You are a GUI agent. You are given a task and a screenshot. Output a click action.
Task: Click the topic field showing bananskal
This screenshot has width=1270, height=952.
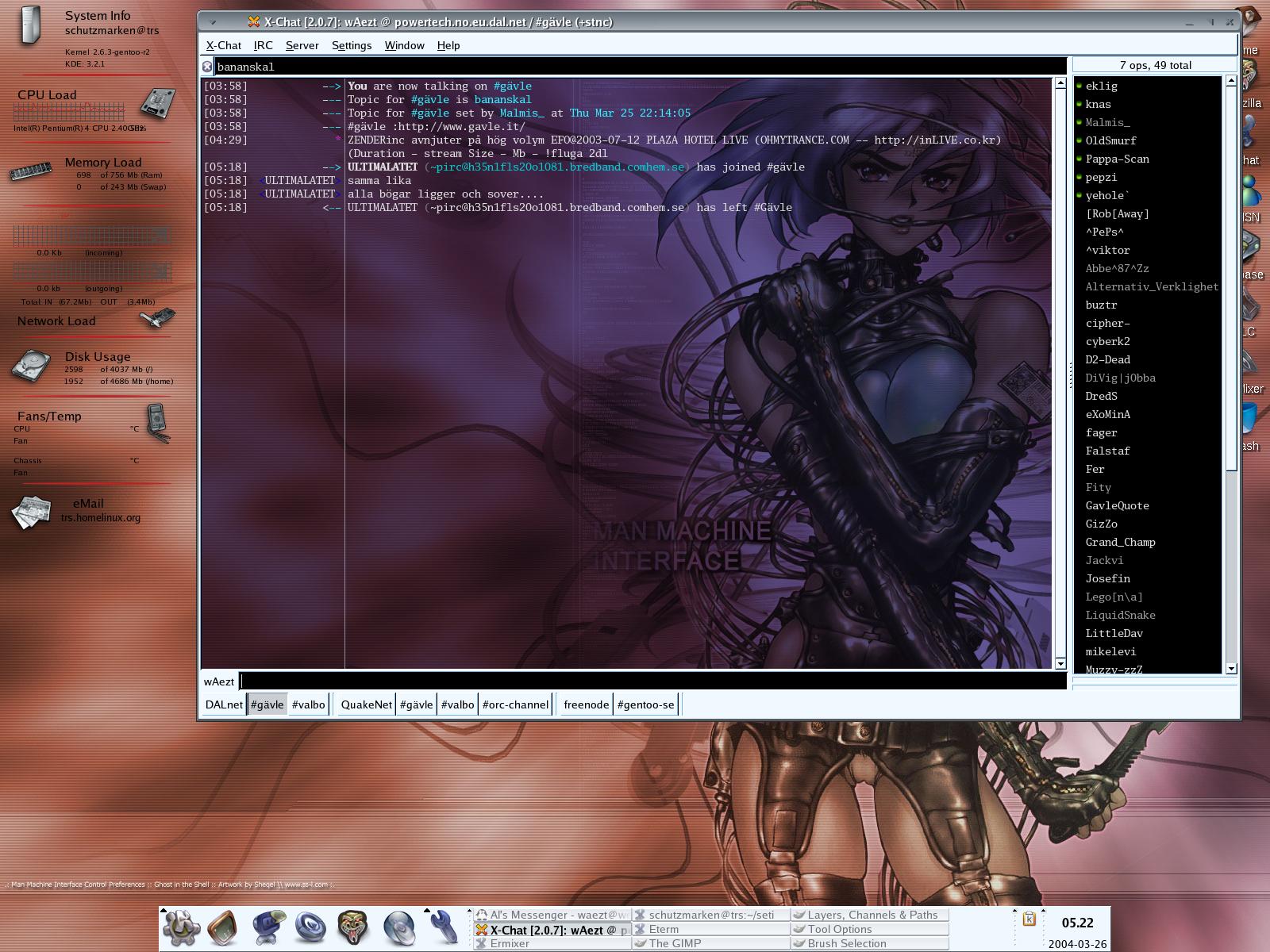pos(640,67)
